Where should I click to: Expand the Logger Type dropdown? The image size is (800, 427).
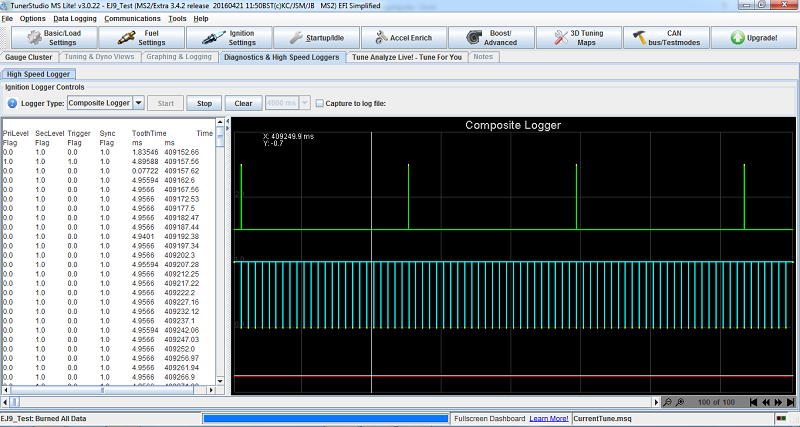point(138,103)
